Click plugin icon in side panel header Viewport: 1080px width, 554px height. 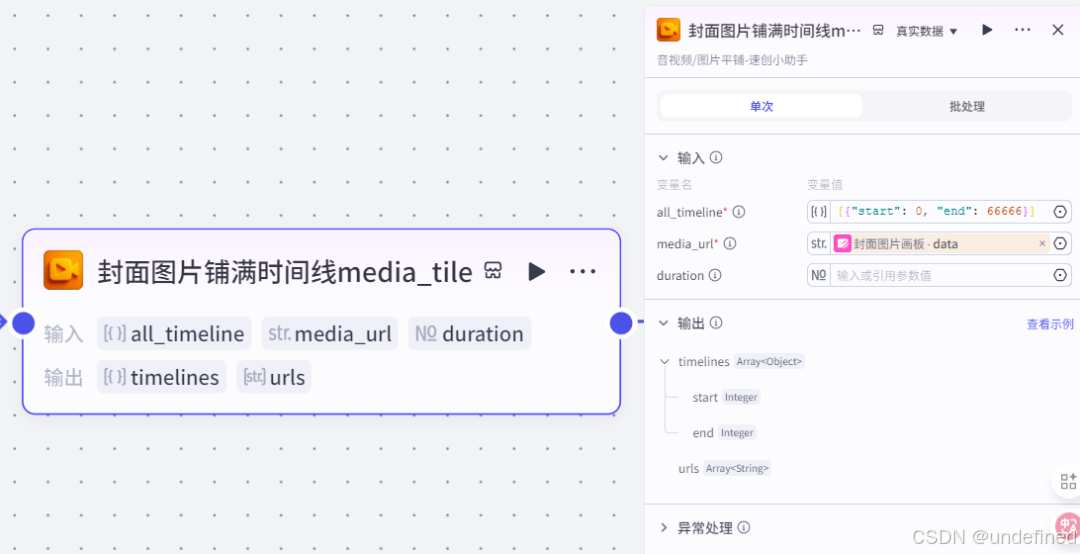click(878, 30)
